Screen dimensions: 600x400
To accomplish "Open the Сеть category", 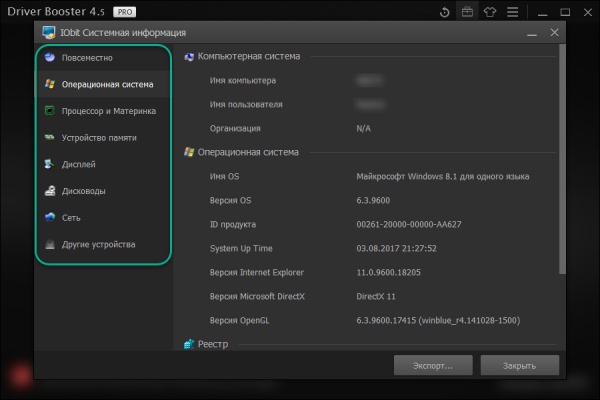I will (x=104, y=218).
